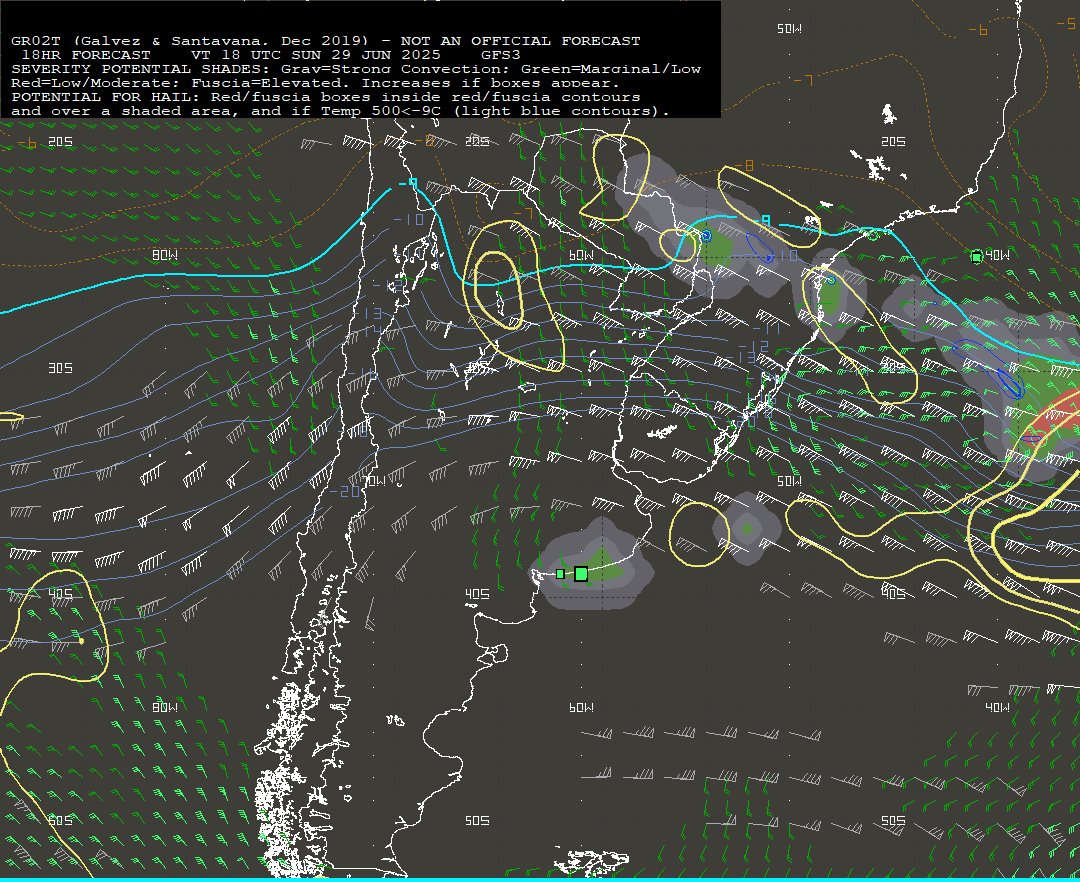Select the "30S" latitude label over the Pacific
The height and width of the screenshot is (882, 1080).
click(61, 368)
